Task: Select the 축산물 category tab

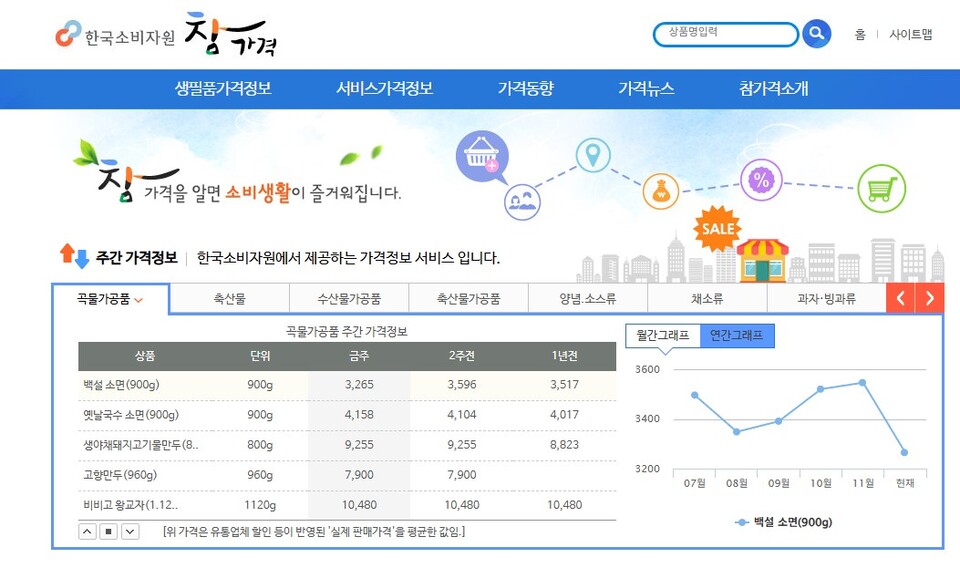Action: click(230, 299)
